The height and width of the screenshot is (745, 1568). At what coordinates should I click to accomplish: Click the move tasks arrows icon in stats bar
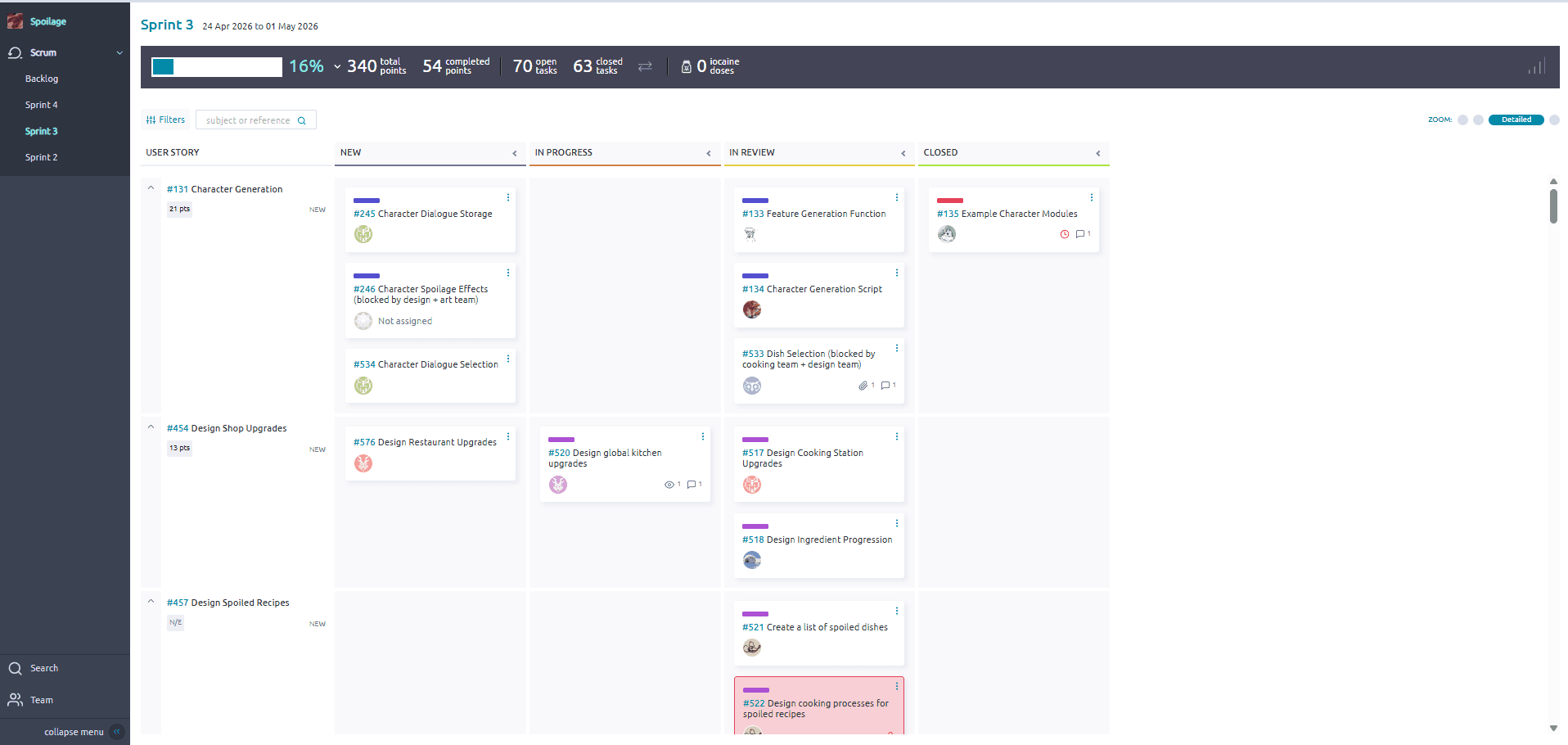click(645, 66)
